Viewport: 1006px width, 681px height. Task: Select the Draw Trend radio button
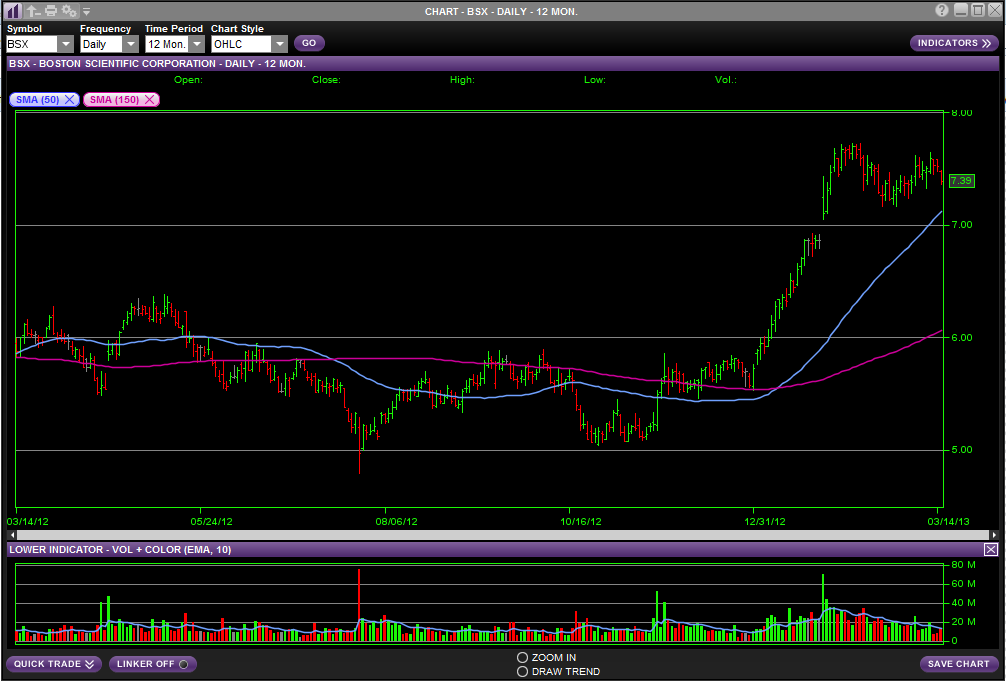pyautogui.click(x=522, y=671)
